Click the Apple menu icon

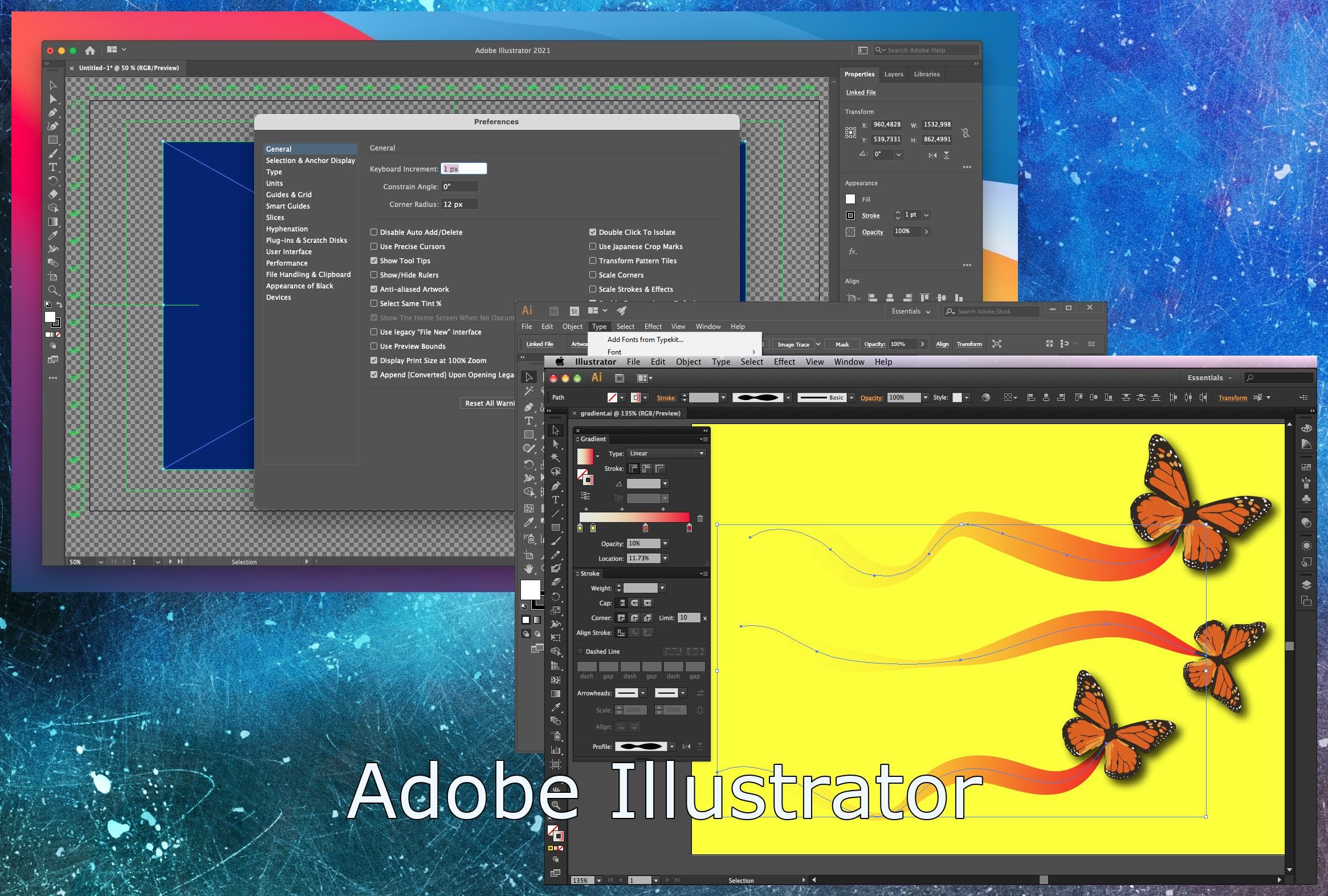click(560, 362)
